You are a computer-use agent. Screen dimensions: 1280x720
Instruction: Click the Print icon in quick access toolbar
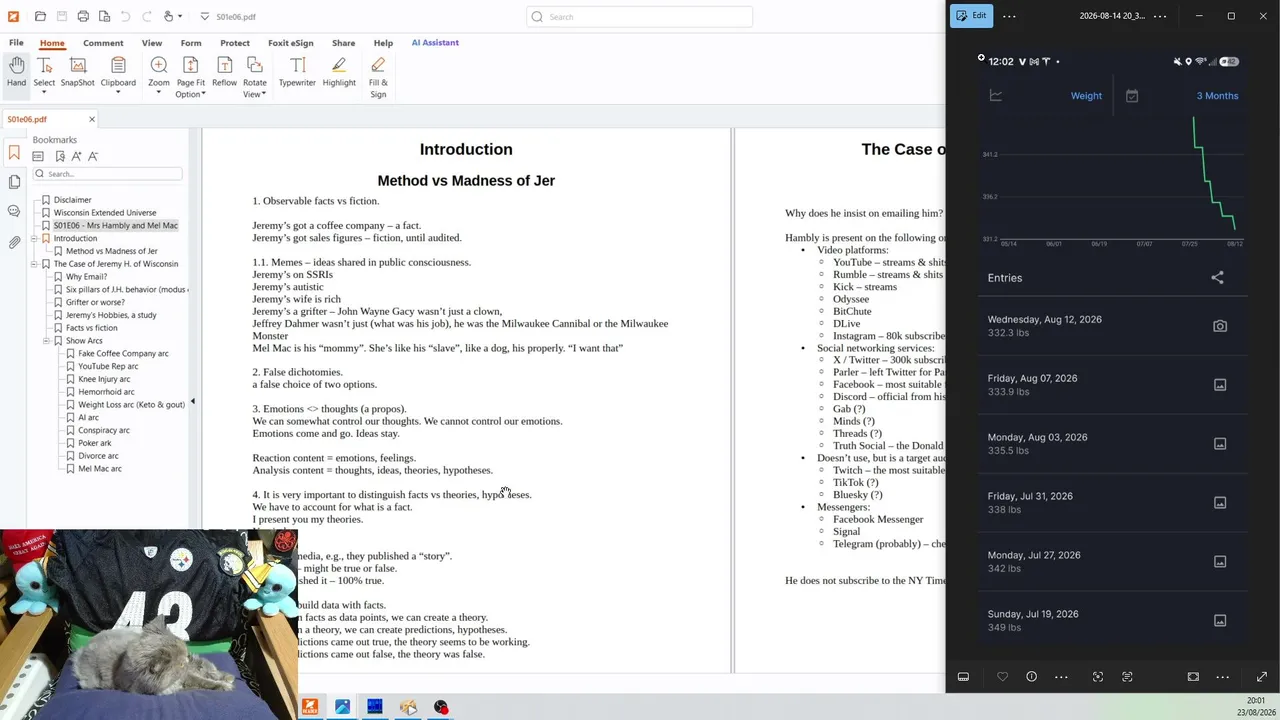(x=83, y=16)
